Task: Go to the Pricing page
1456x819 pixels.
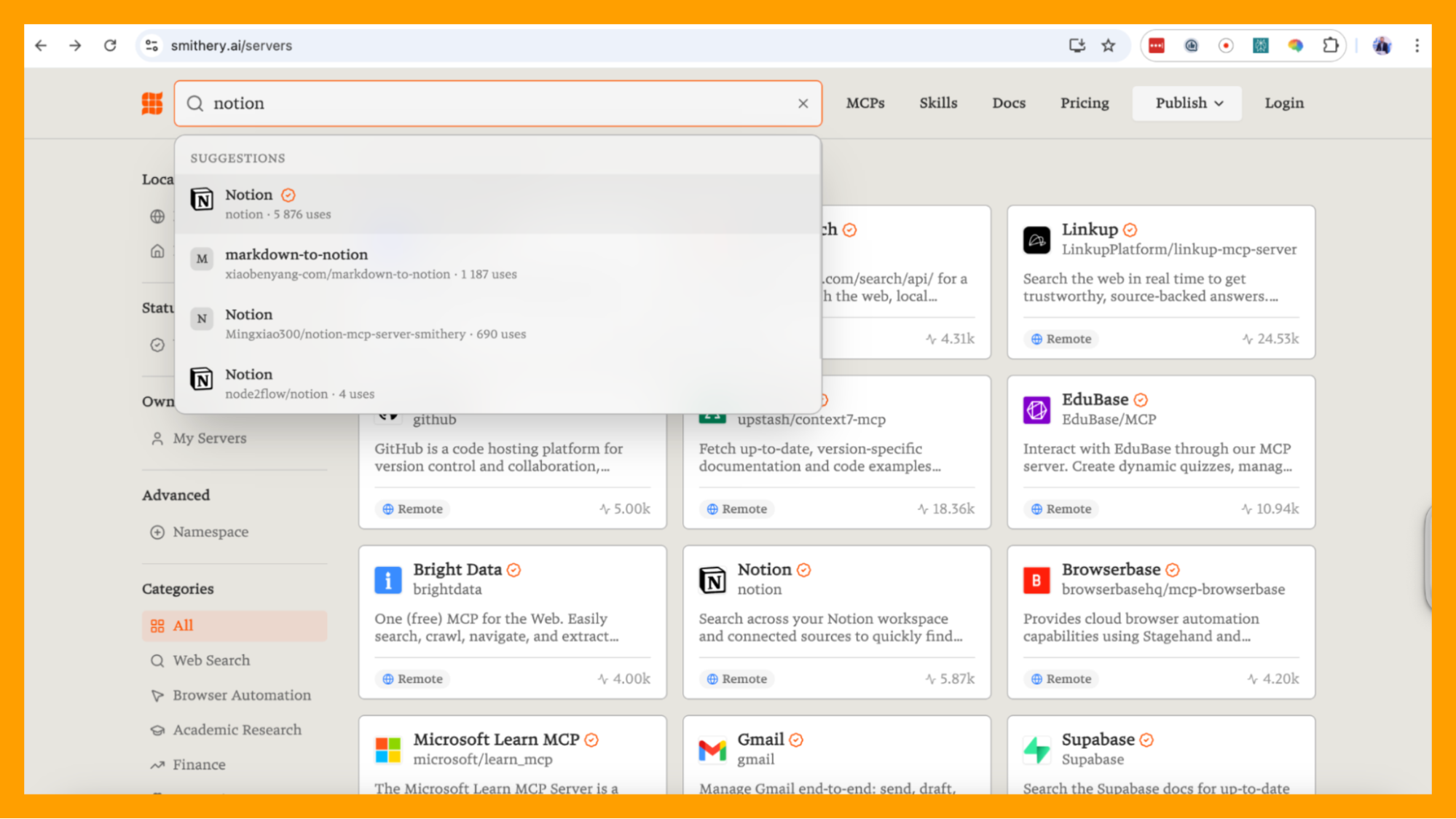Action: 1084,103
